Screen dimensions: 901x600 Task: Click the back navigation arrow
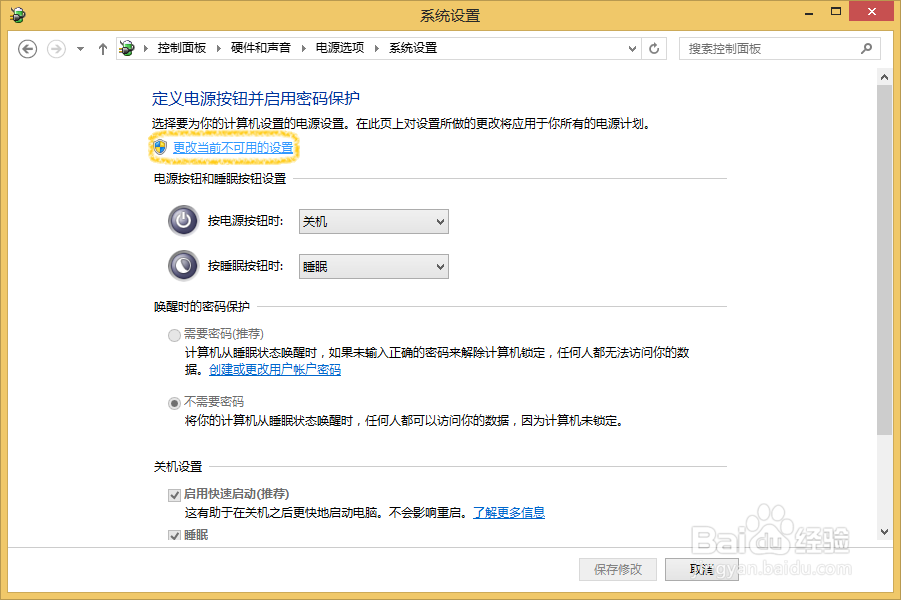coord(27,47)
